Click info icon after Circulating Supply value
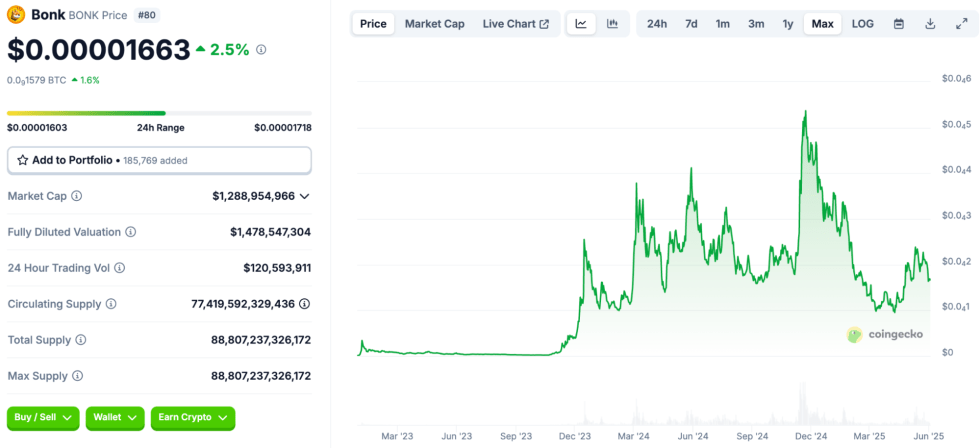Image resolution: width=980 pixels, height=448 pixels. pyautogui.click(x=304, y=304)
